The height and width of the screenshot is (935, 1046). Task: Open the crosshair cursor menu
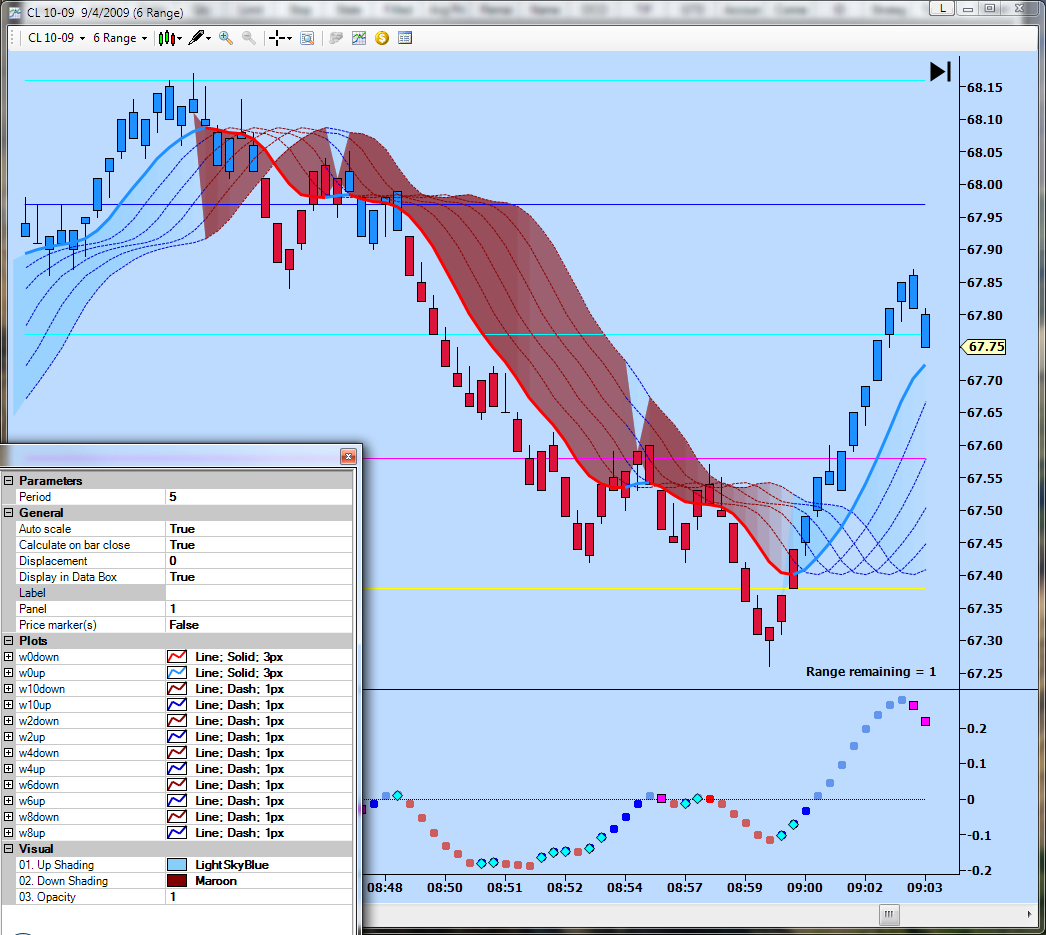tap(280, 38)
